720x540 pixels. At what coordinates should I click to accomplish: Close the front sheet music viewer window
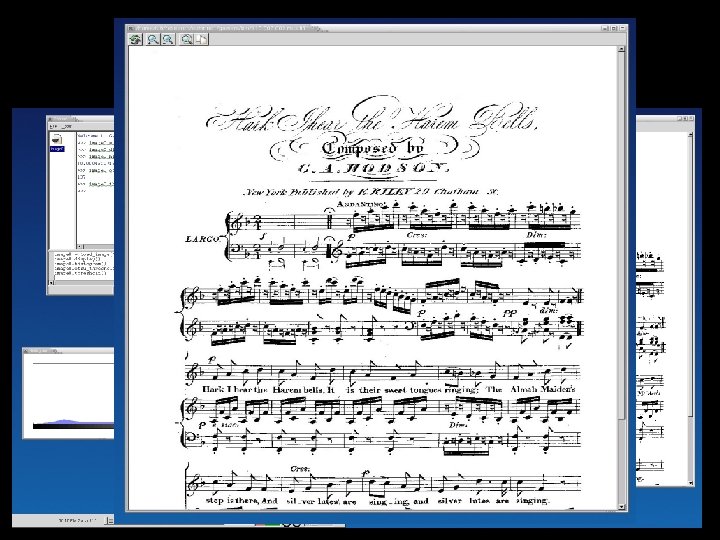click(623, 28)
